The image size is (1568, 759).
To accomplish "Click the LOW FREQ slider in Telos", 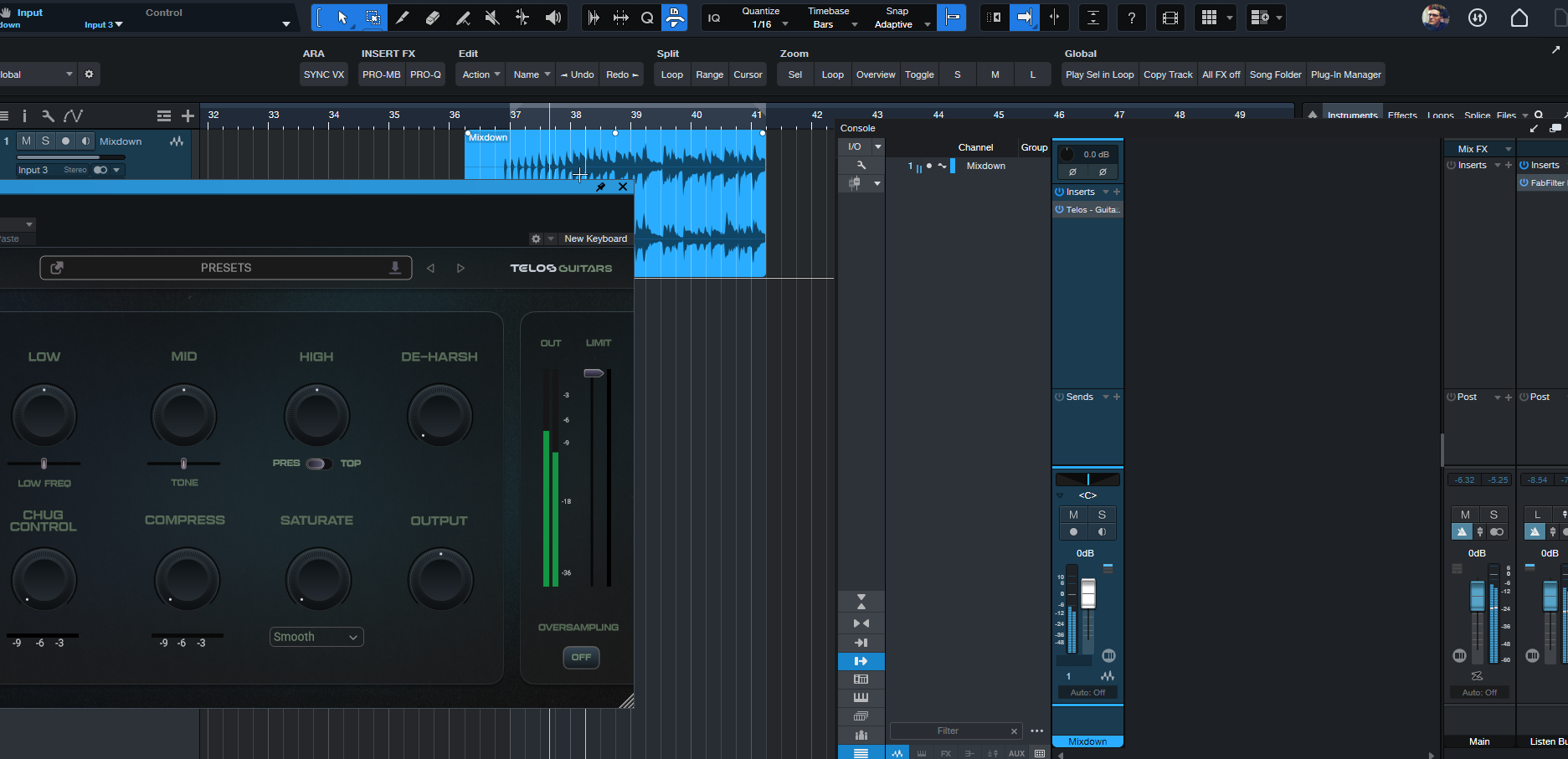I will pos(44,463).
